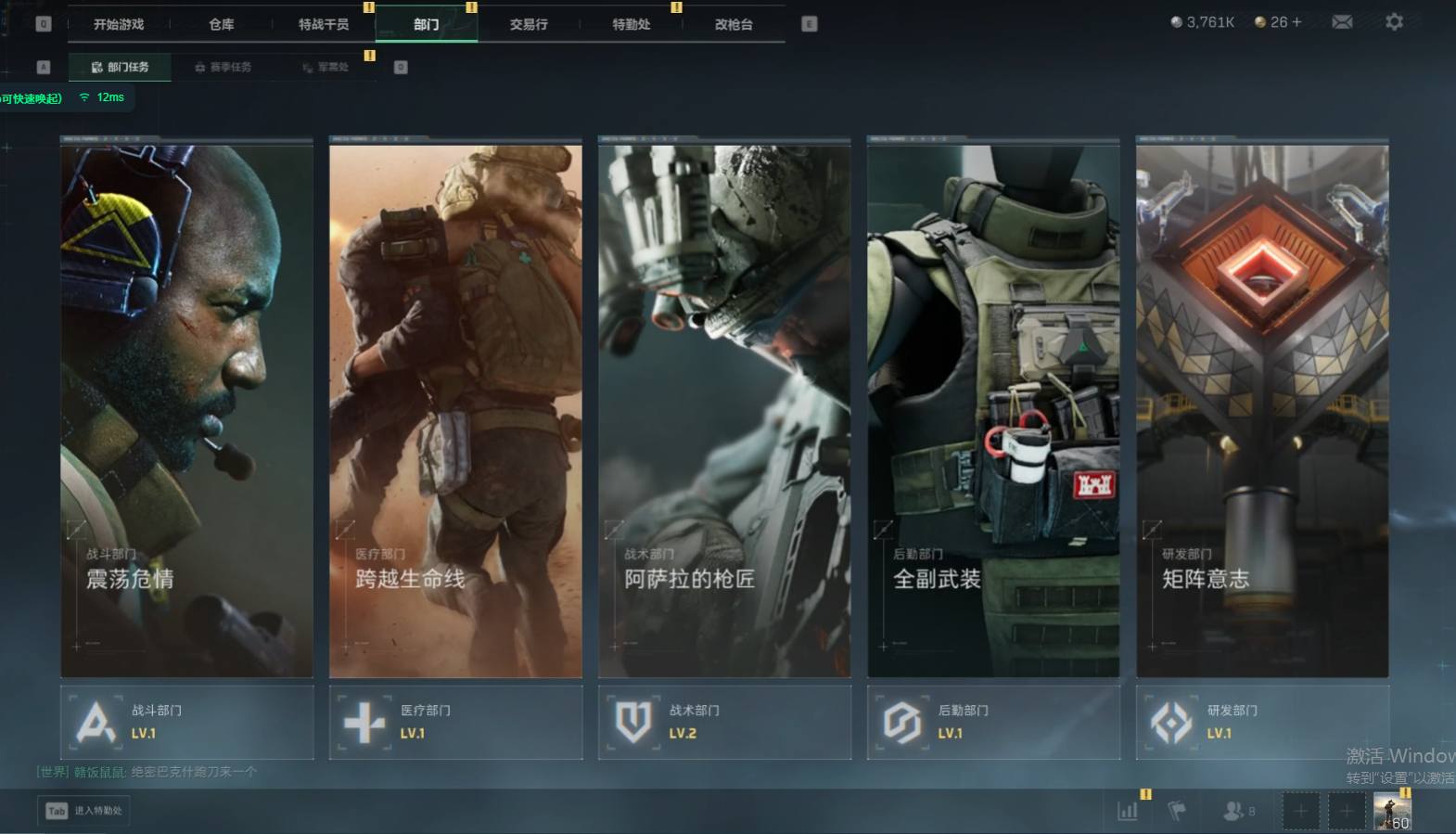
Task: Click the 后勤部门 logistics emblem icon
Action: [901, 722]
